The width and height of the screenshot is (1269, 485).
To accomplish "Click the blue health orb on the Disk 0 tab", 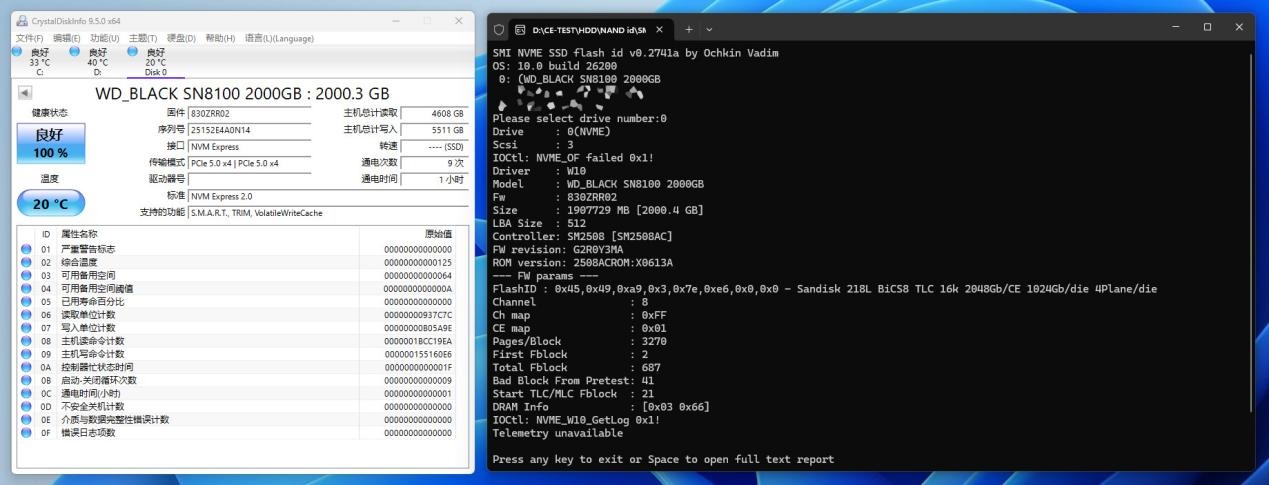I will tap(132, 51).
